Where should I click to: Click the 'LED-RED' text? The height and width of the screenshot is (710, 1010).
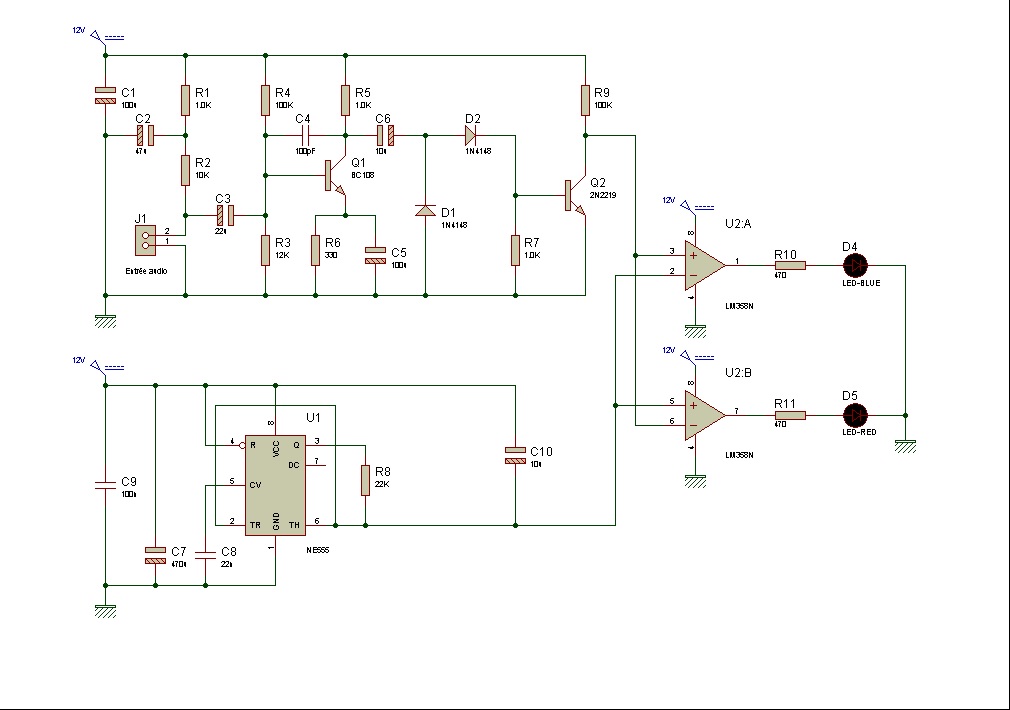point(859,432)
